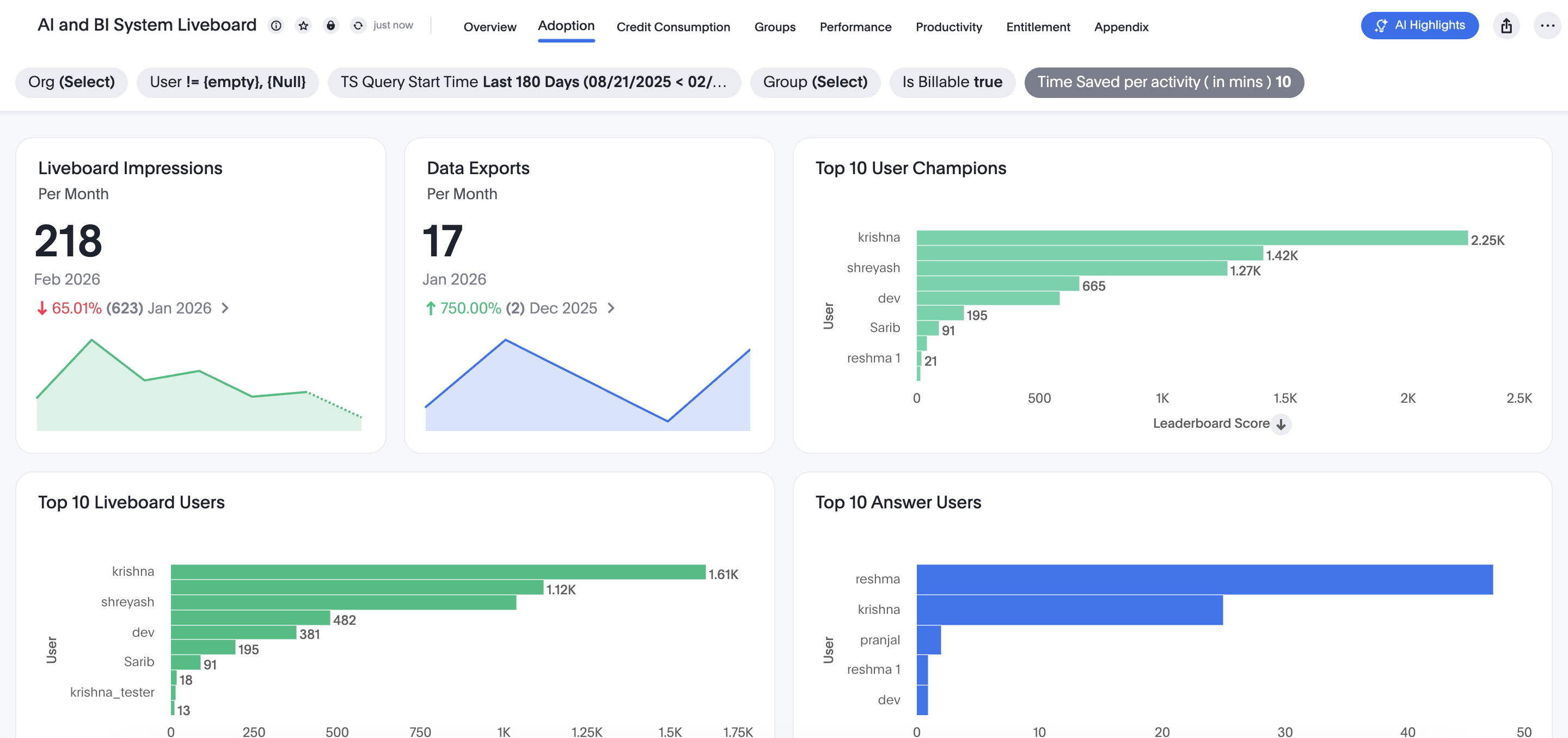Click the krishna_tester label in Liveboard Users

tap(112, 692)
